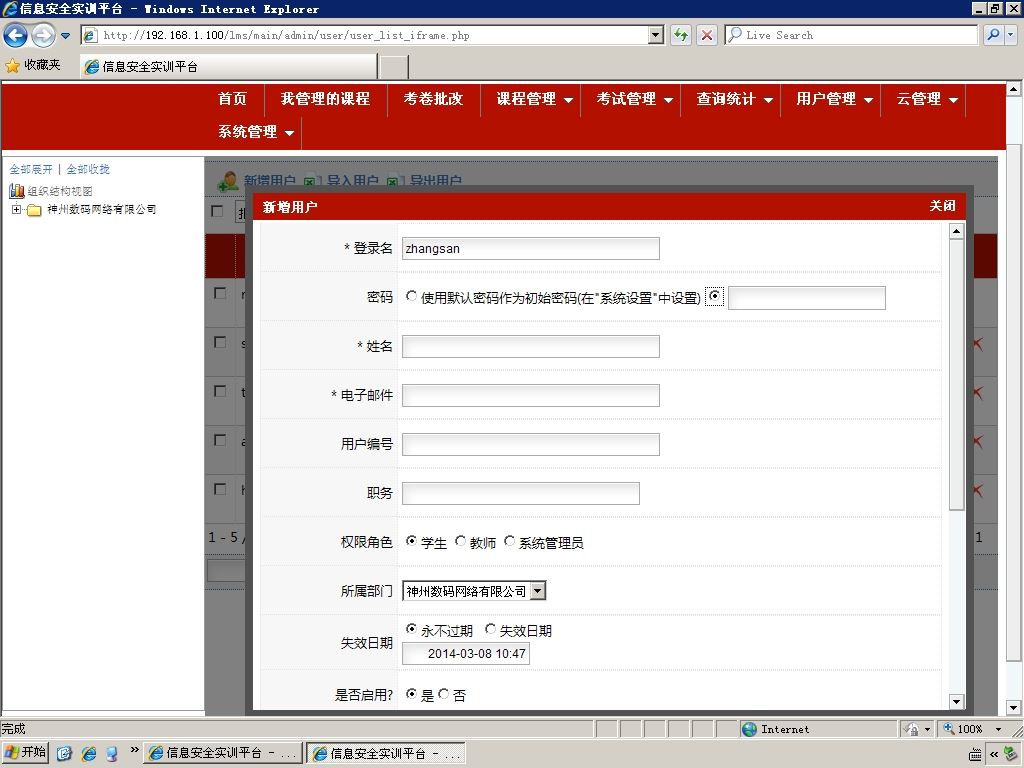
Task: Select the custom password radio button
Action: (x=714, y=296)
